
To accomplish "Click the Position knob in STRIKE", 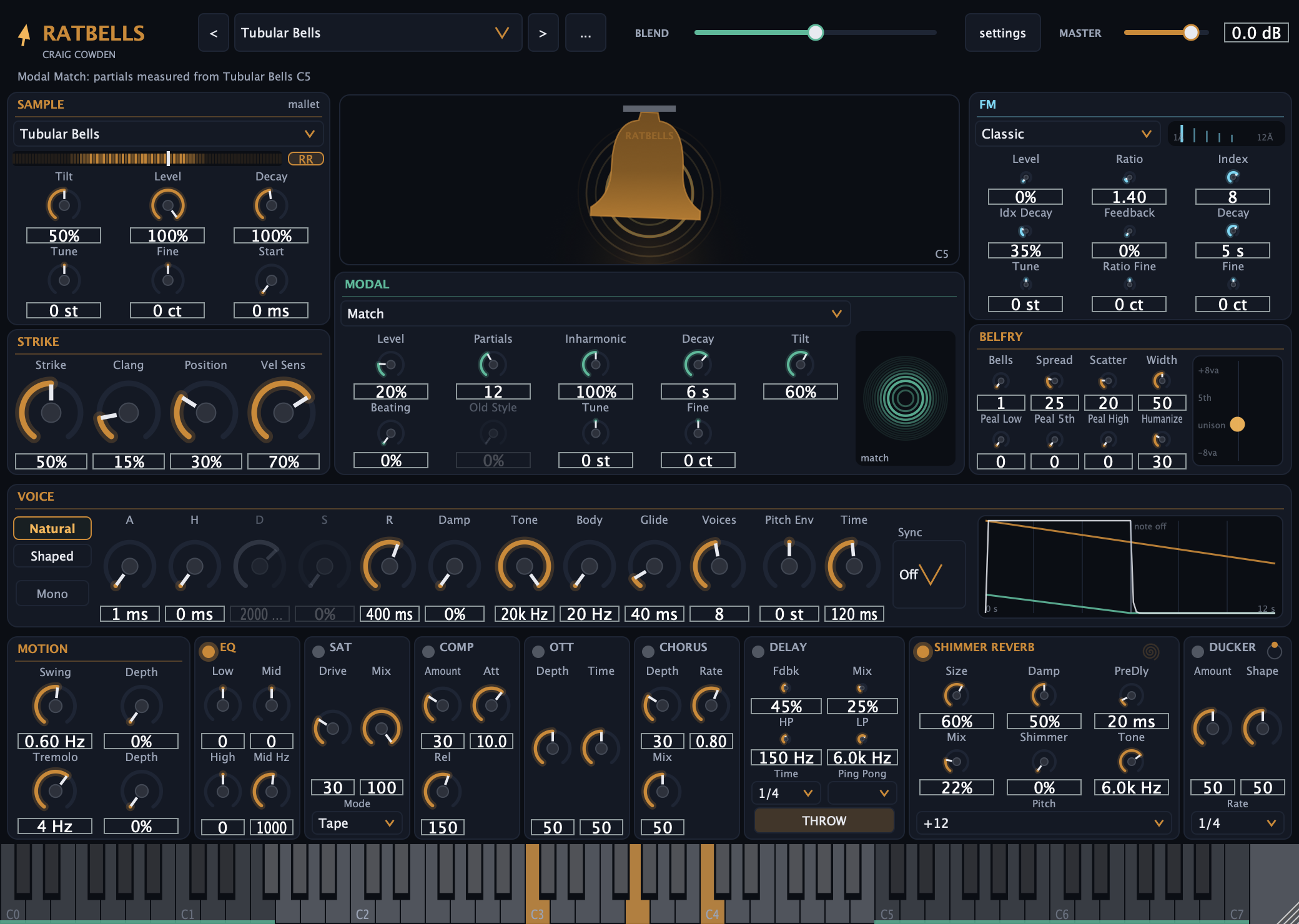I will tap(205, 412).
